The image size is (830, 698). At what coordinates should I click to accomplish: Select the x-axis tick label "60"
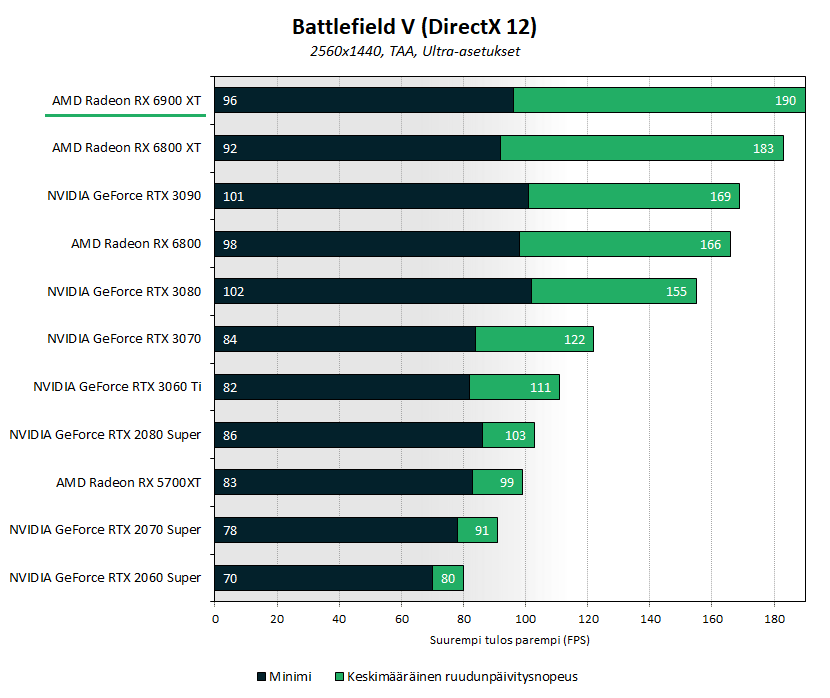click(402, 619)
